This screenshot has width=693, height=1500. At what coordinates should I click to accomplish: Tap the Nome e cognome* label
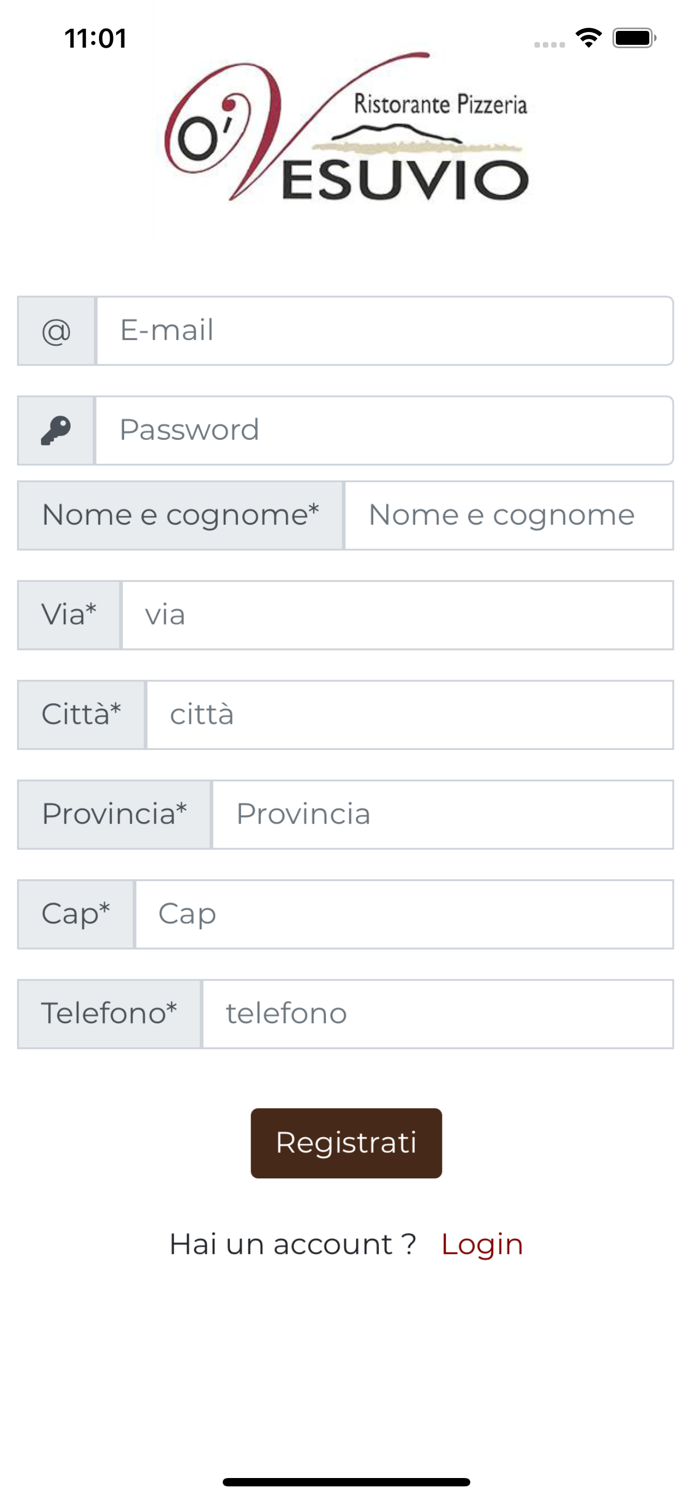pos(180,515)
